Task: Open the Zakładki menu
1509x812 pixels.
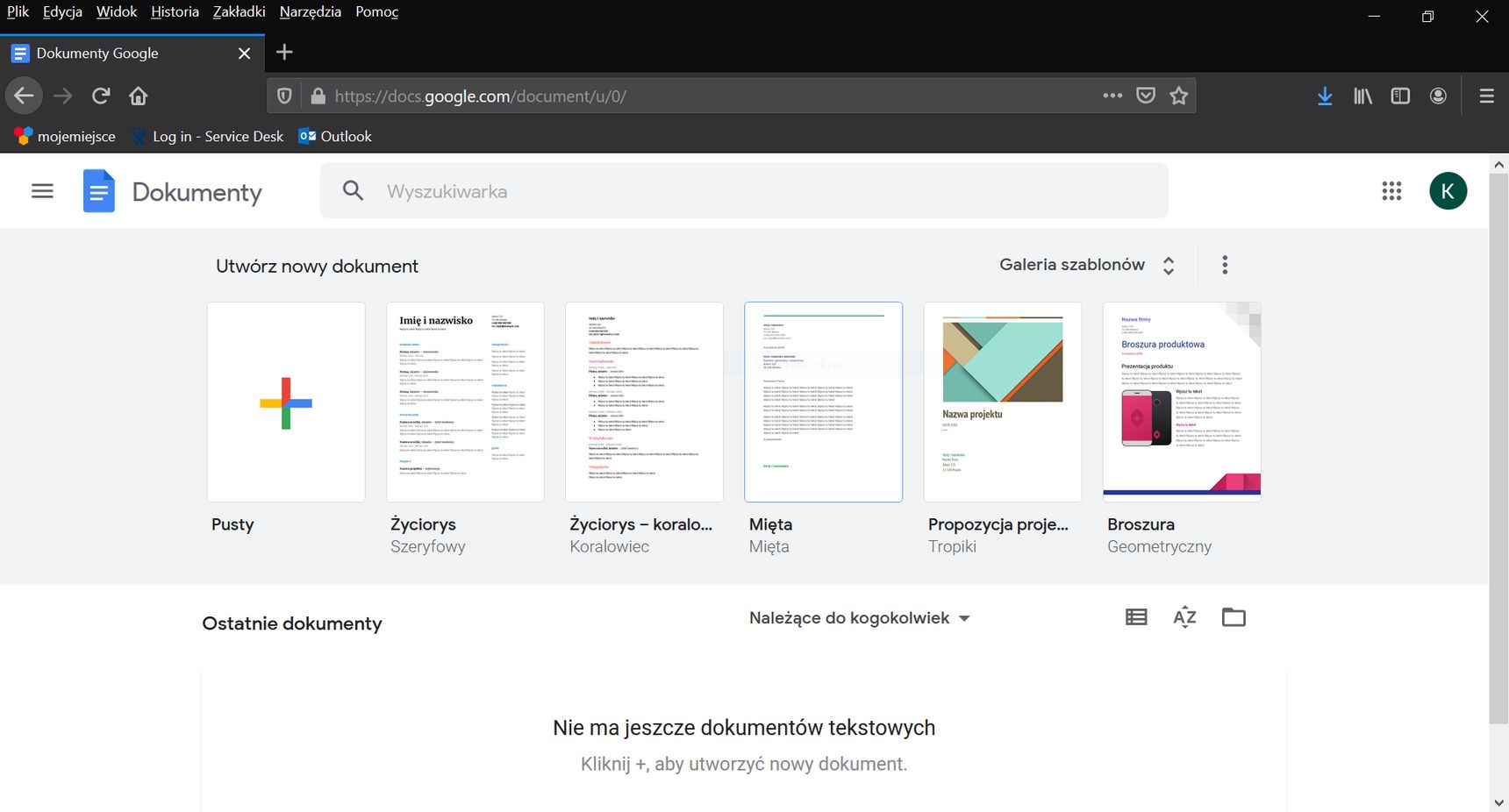Action: (239, 11)
